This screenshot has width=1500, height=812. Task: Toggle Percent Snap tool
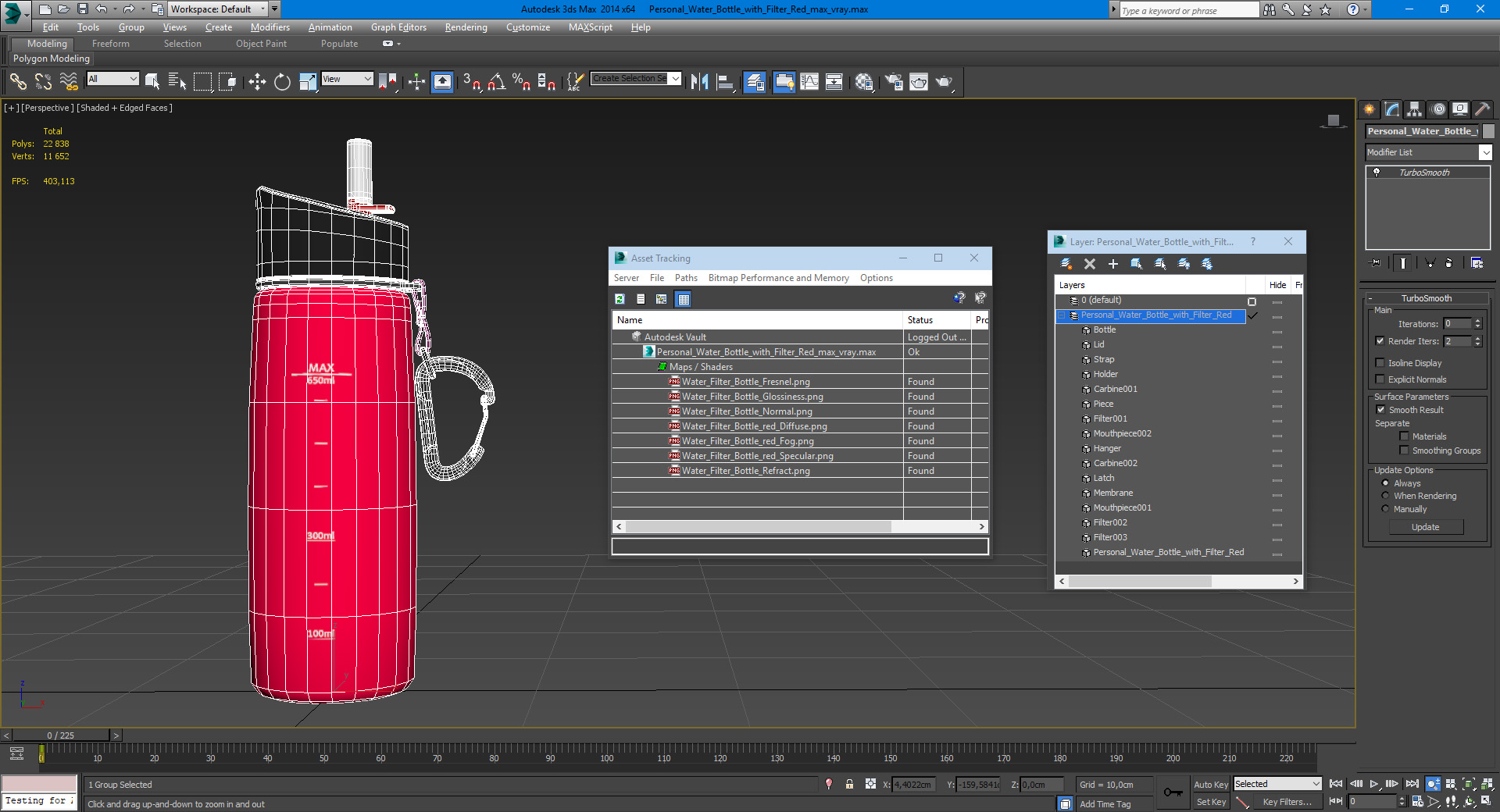pos(522,81)
